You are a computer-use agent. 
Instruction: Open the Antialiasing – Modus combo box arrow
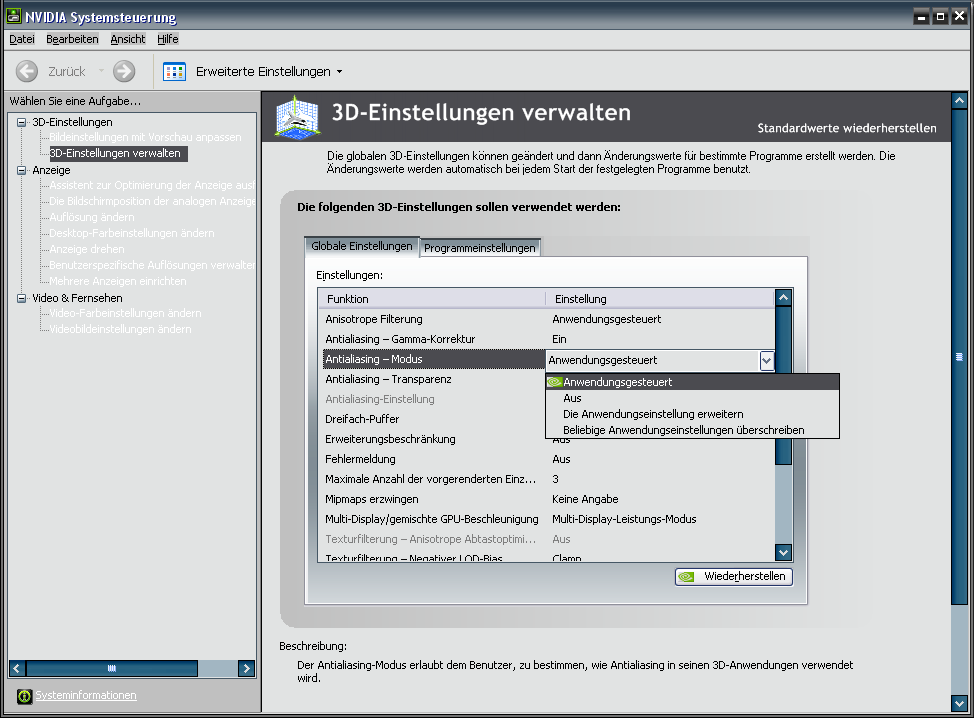(767, 360)
